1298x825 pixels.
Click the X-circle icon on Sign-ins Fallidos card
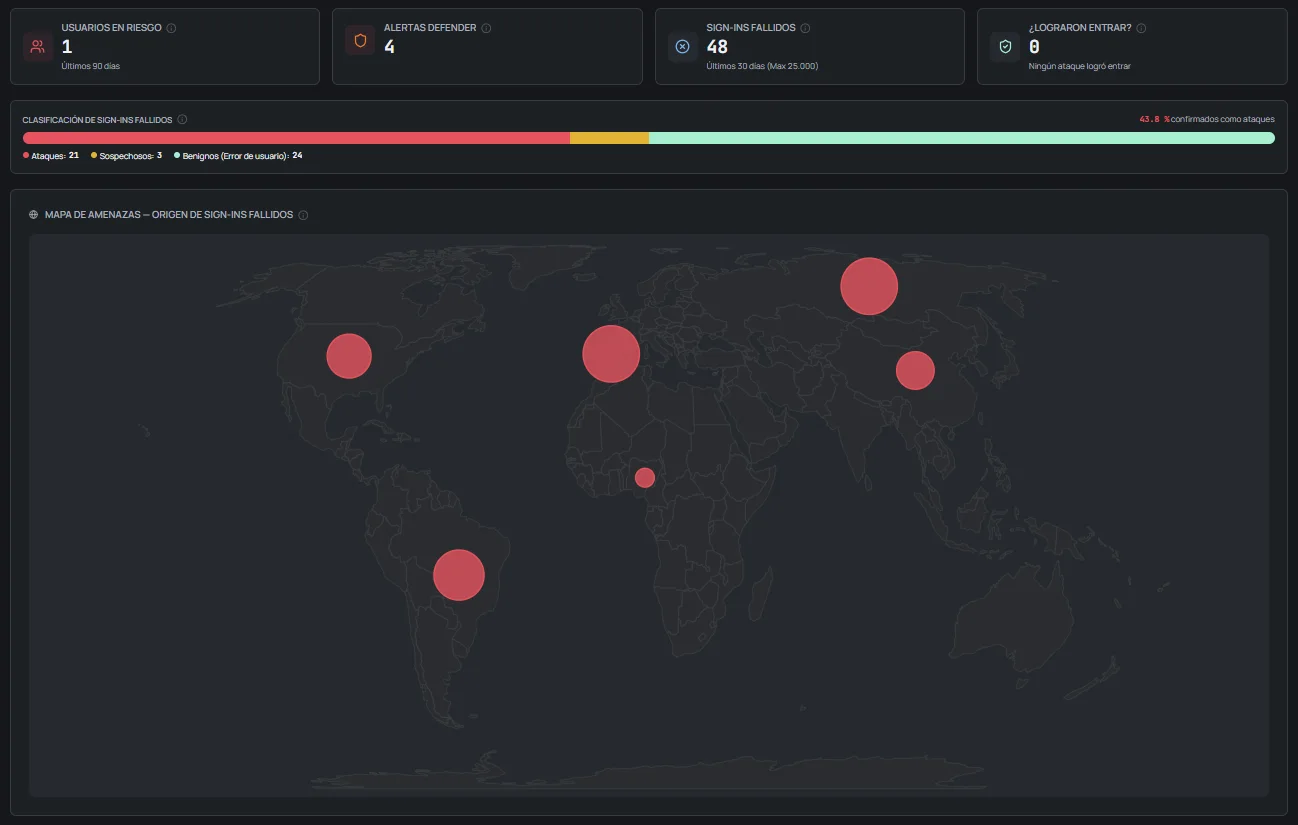pyautogui.click(x=683, y=46)
